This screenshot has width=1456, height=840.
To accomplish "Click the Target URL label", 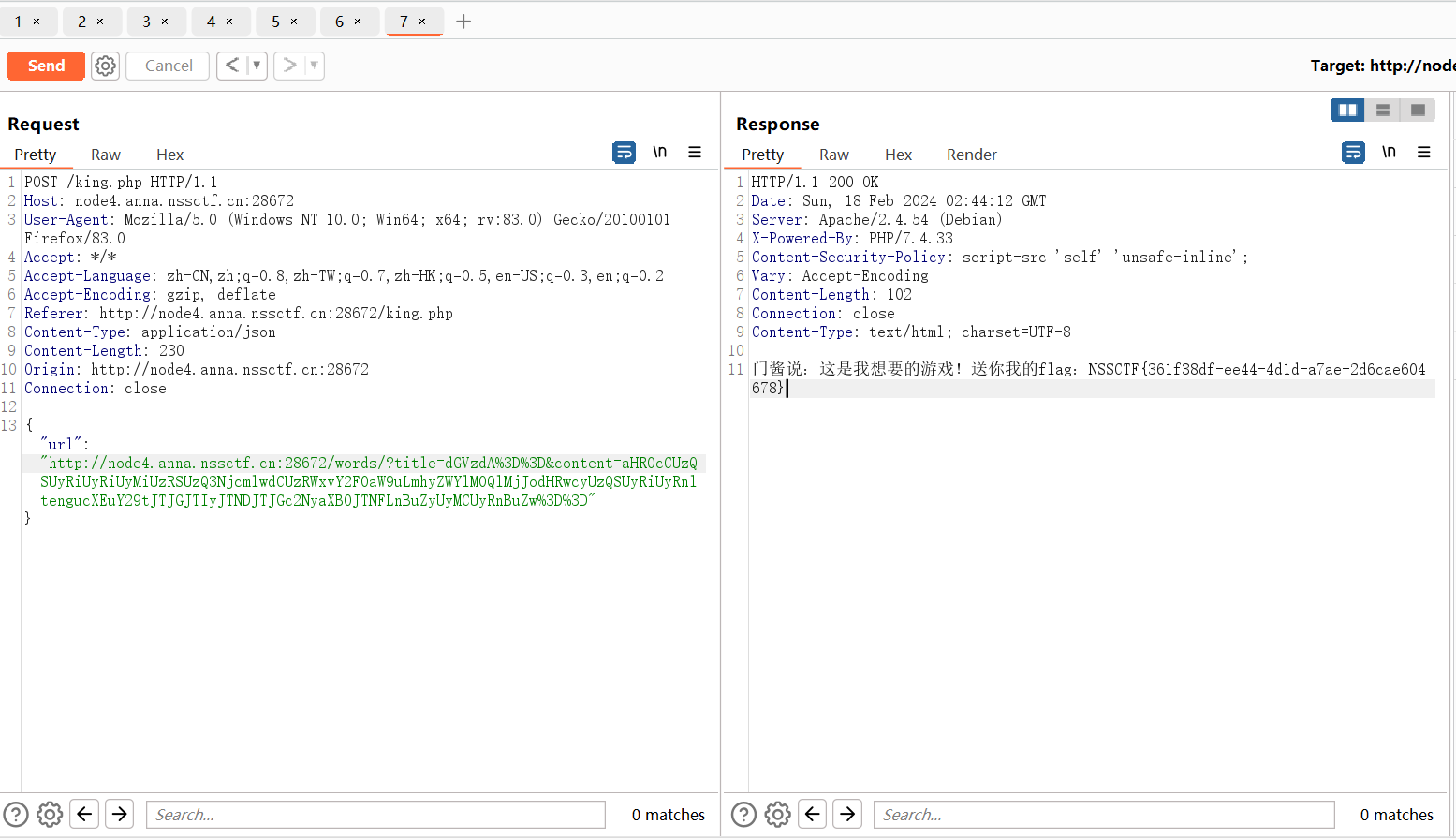I will click(1382, 66).
